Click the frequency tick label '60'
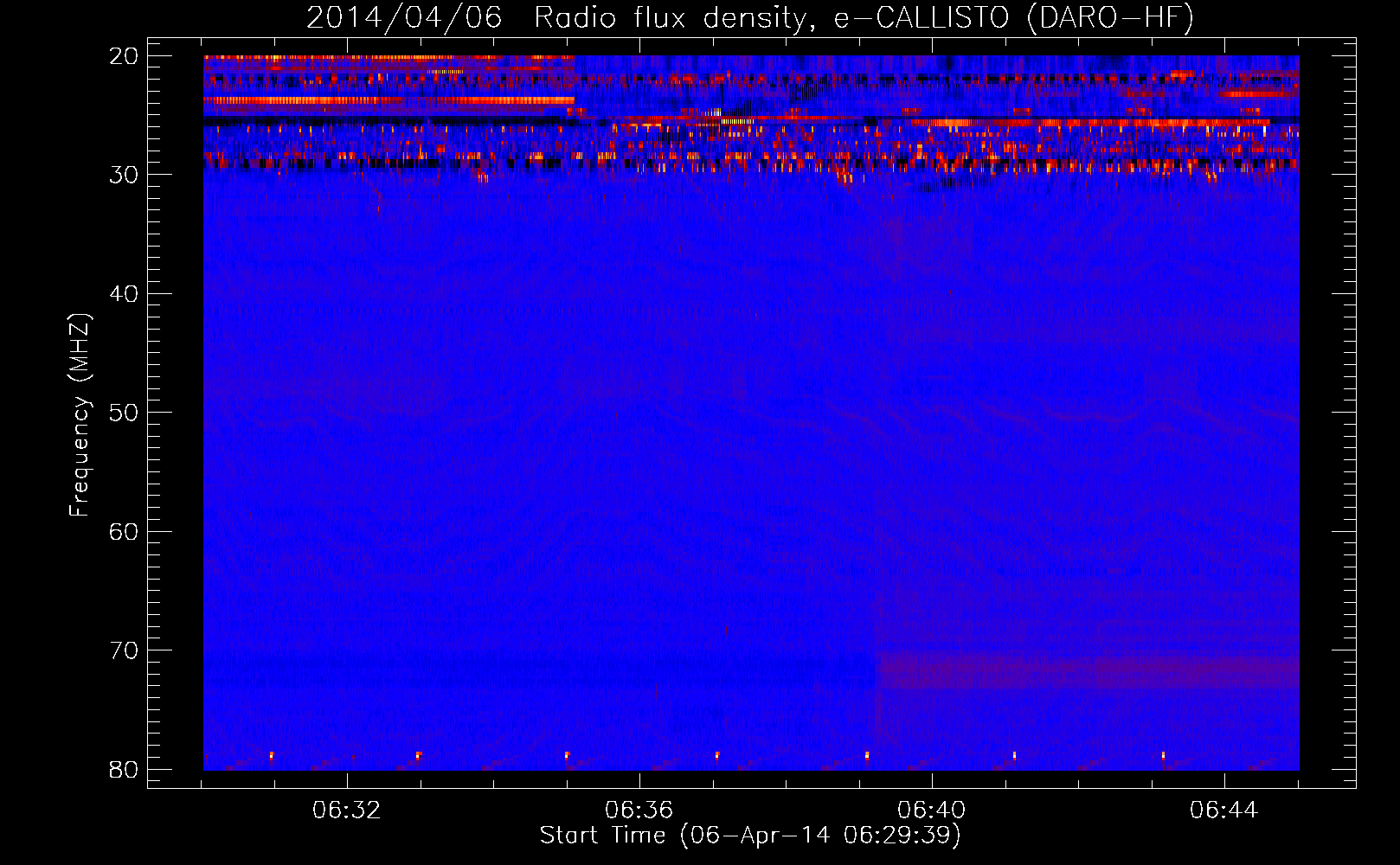This screenshot has width=1400, height=865. (x=124, y=531)
